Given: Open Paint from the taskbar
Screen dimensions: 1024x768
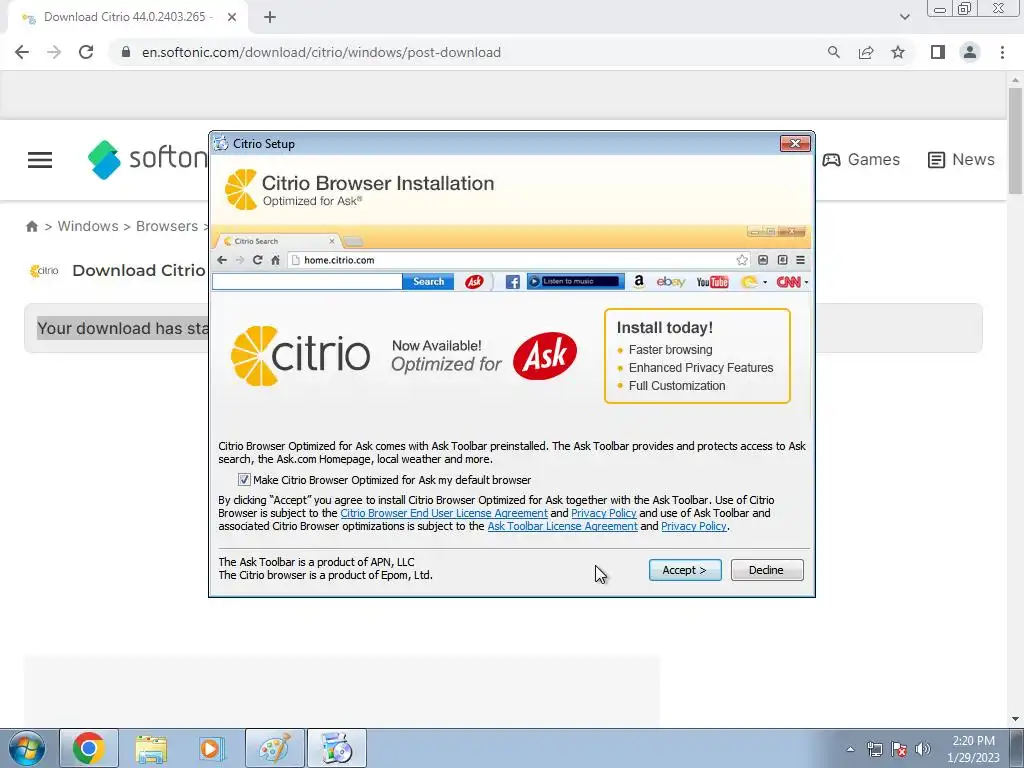Looking at the screenshot, I should pos(274,748).
